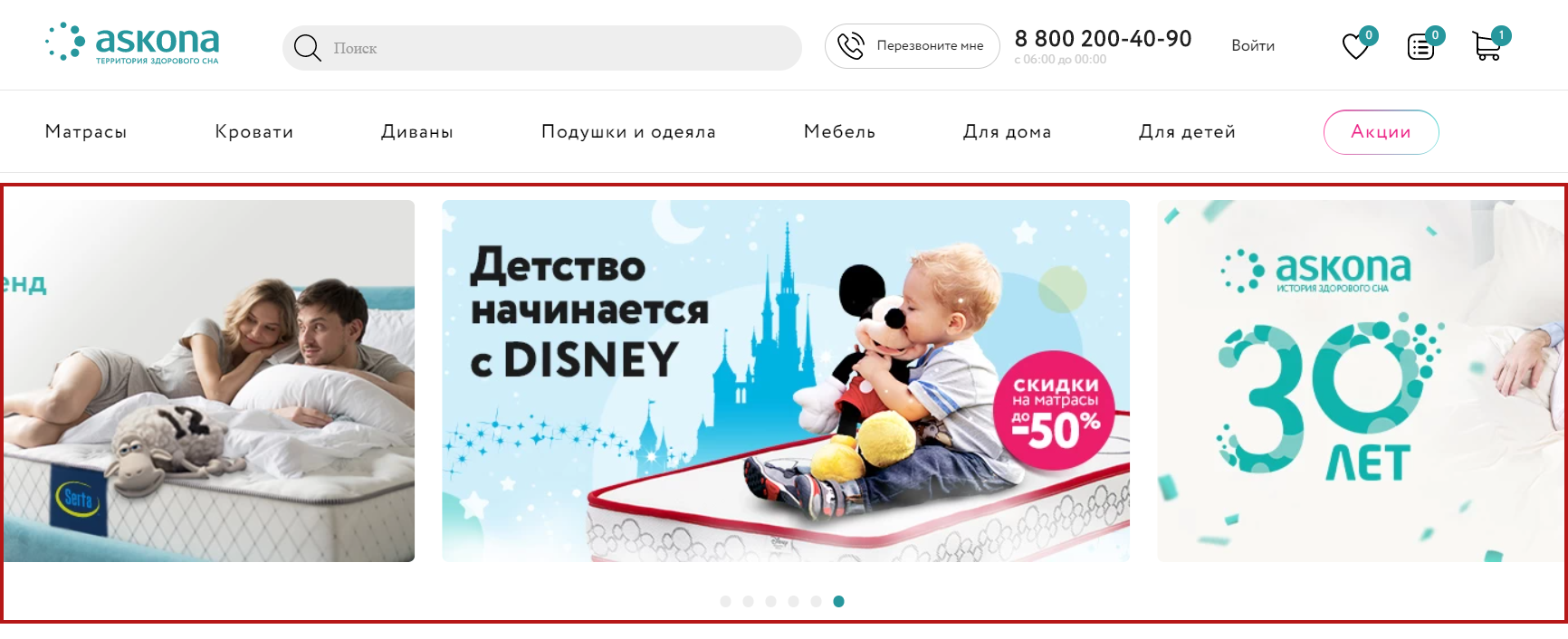Open the Кровати menu
This screenshot has height=639, width=1568.
pos(254,132)
